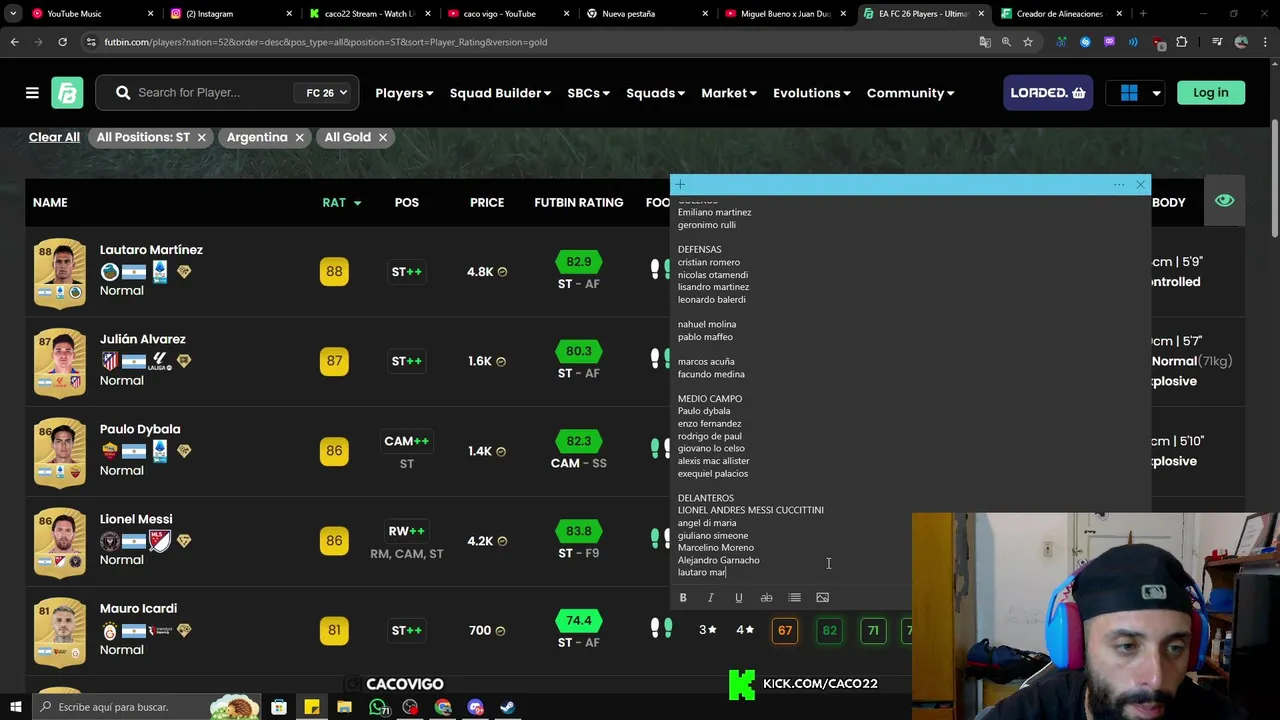
Task: Open the Community dropdown menu
Action: 910,93
